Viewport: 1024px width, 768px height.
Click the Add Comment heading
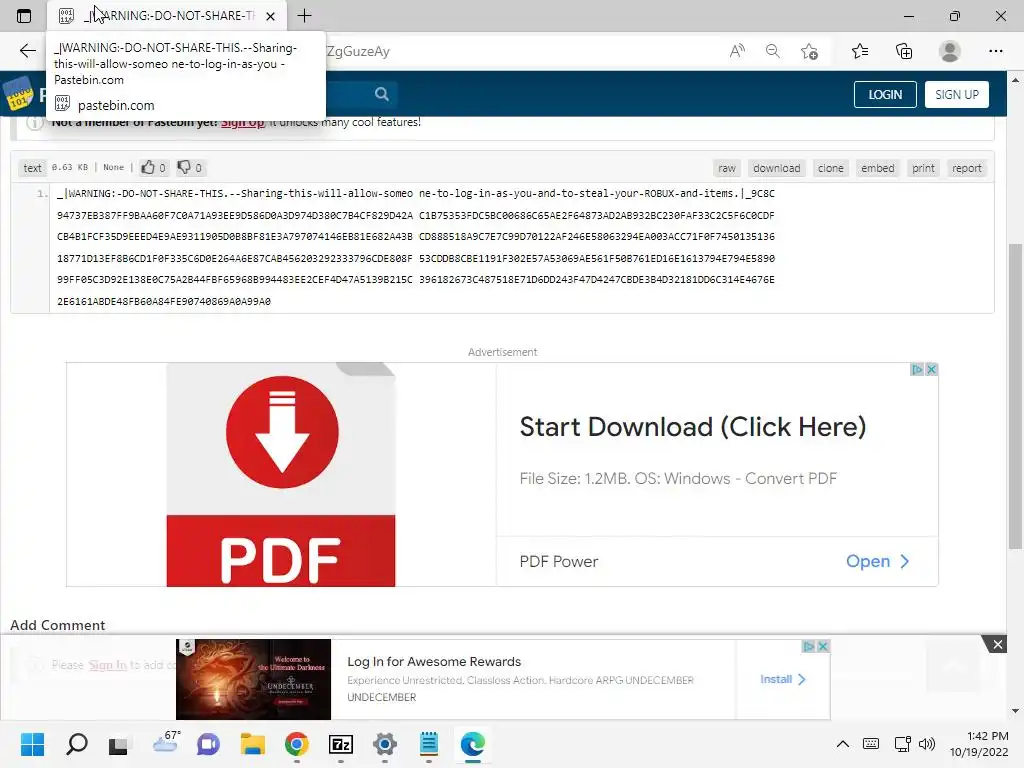tap(57, 625)
